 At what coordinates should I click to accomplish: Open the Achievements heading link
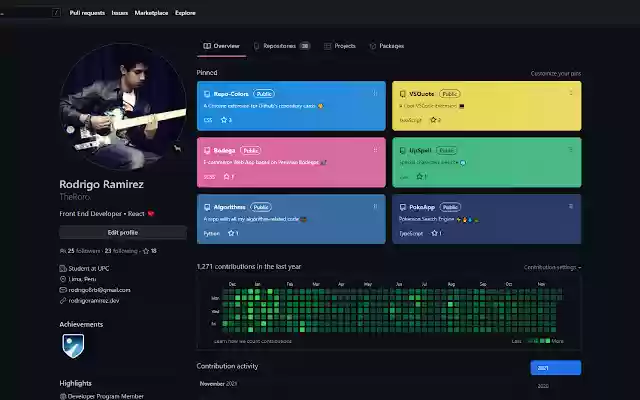click(81, 324)
